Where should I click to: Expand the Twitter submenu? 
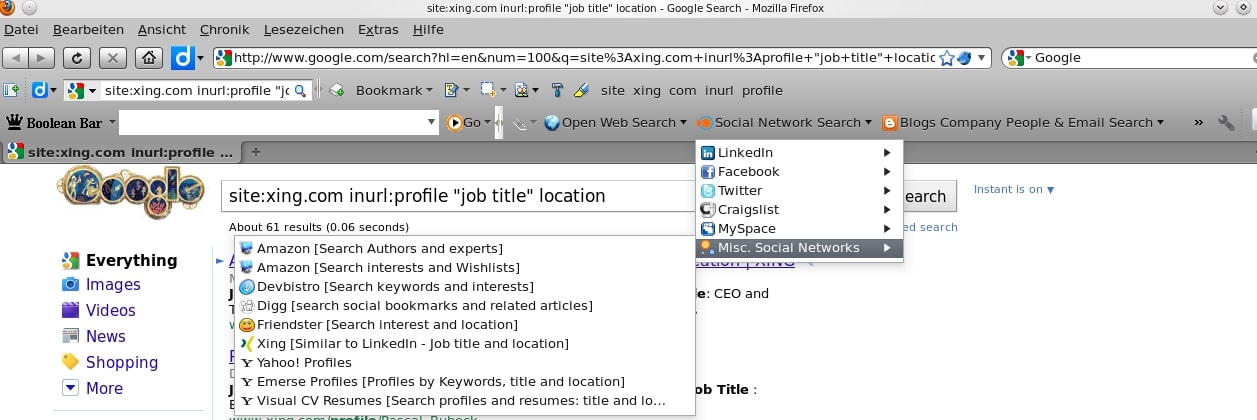[799, 190]
